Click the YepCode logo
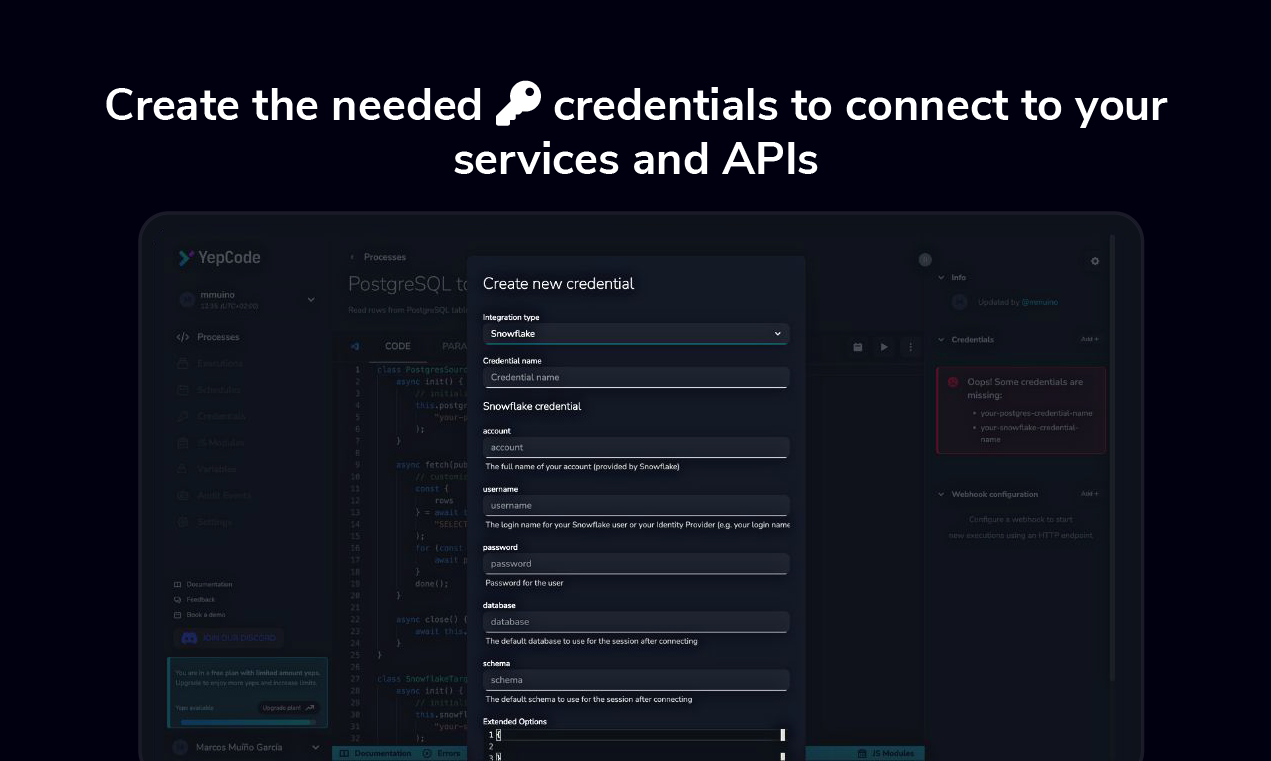This screenshot has height=761, width=1271. pos(219,258)
